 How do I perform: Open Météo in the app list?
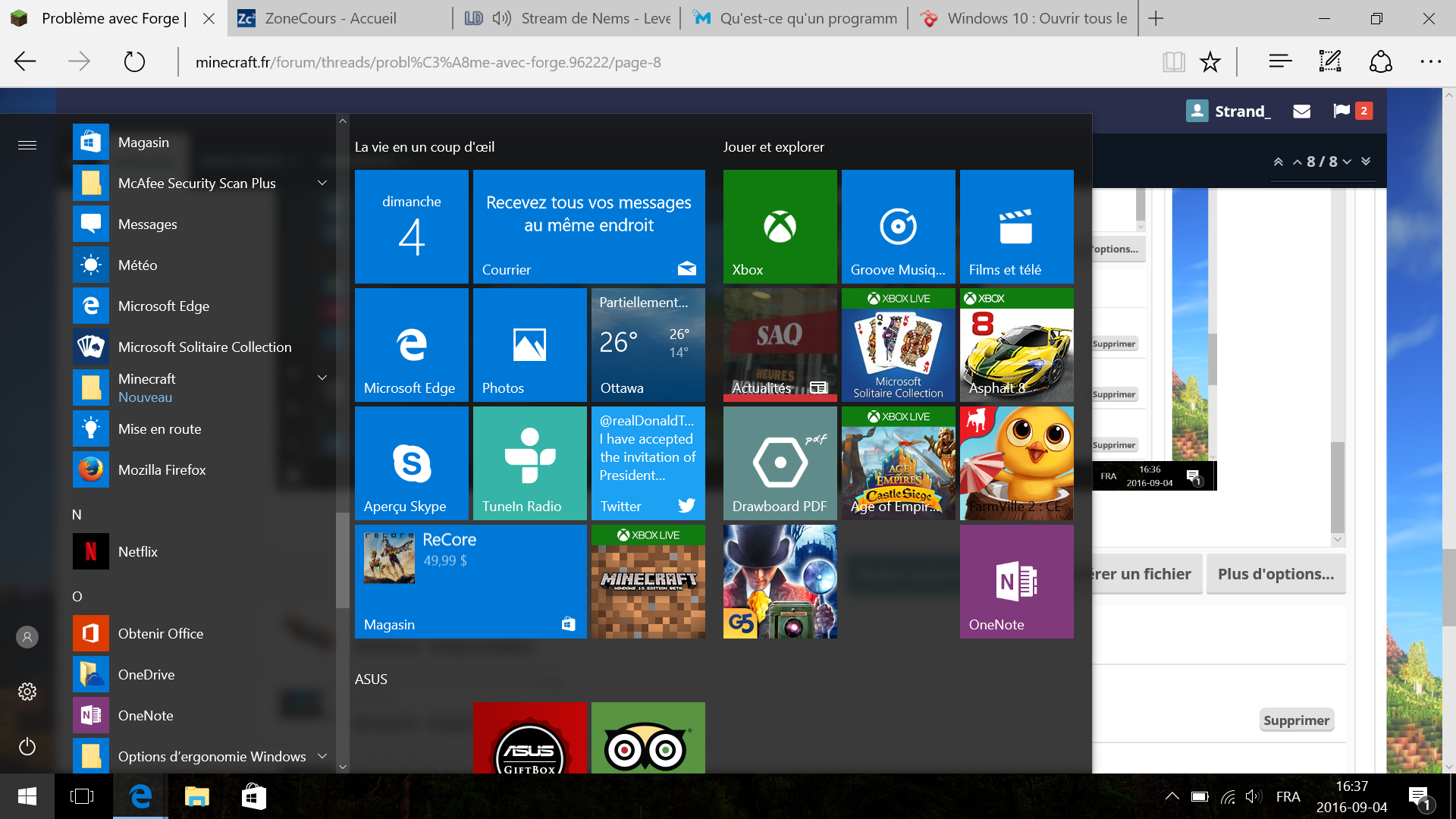tap(202, 265)
